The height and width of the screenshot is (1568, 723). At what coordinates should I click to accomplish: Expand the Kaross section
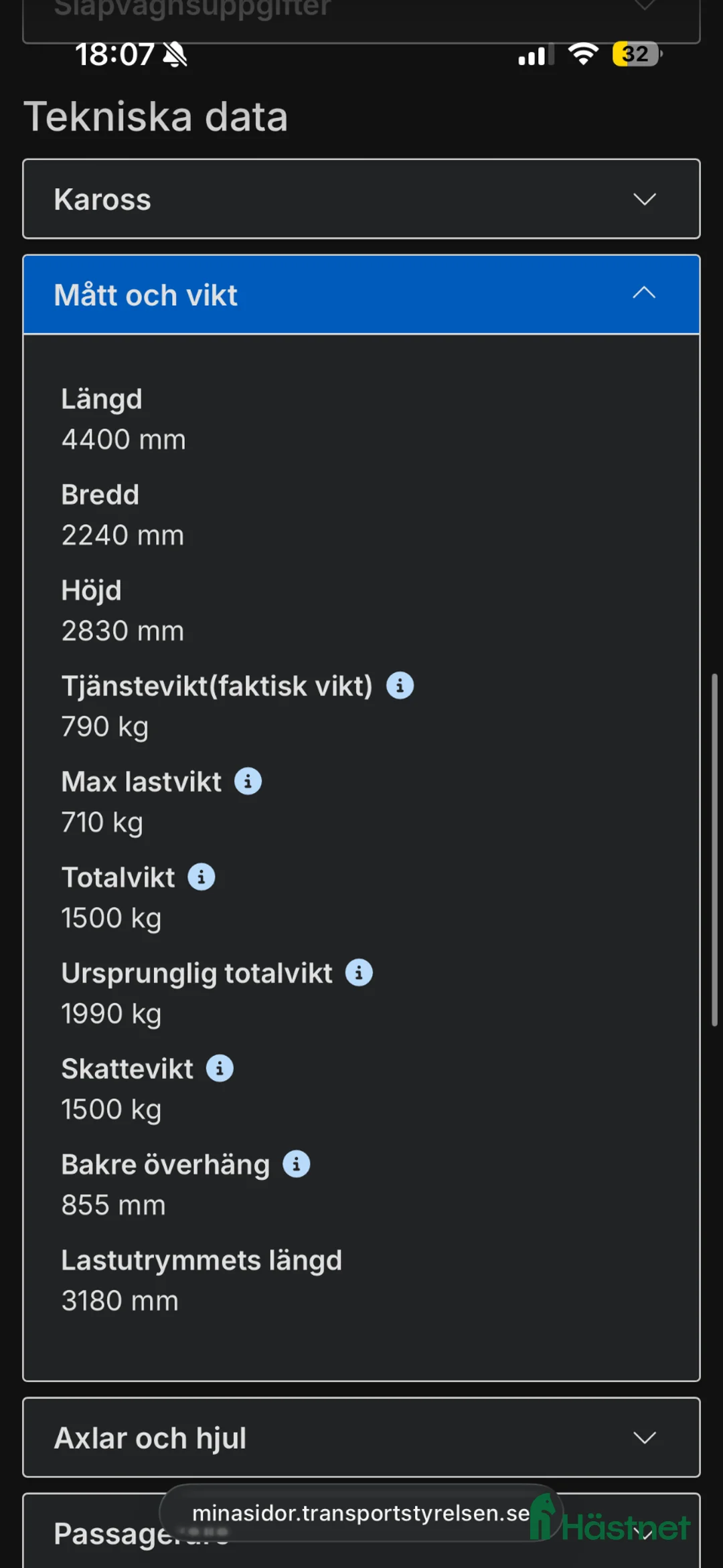click(361, 199)
